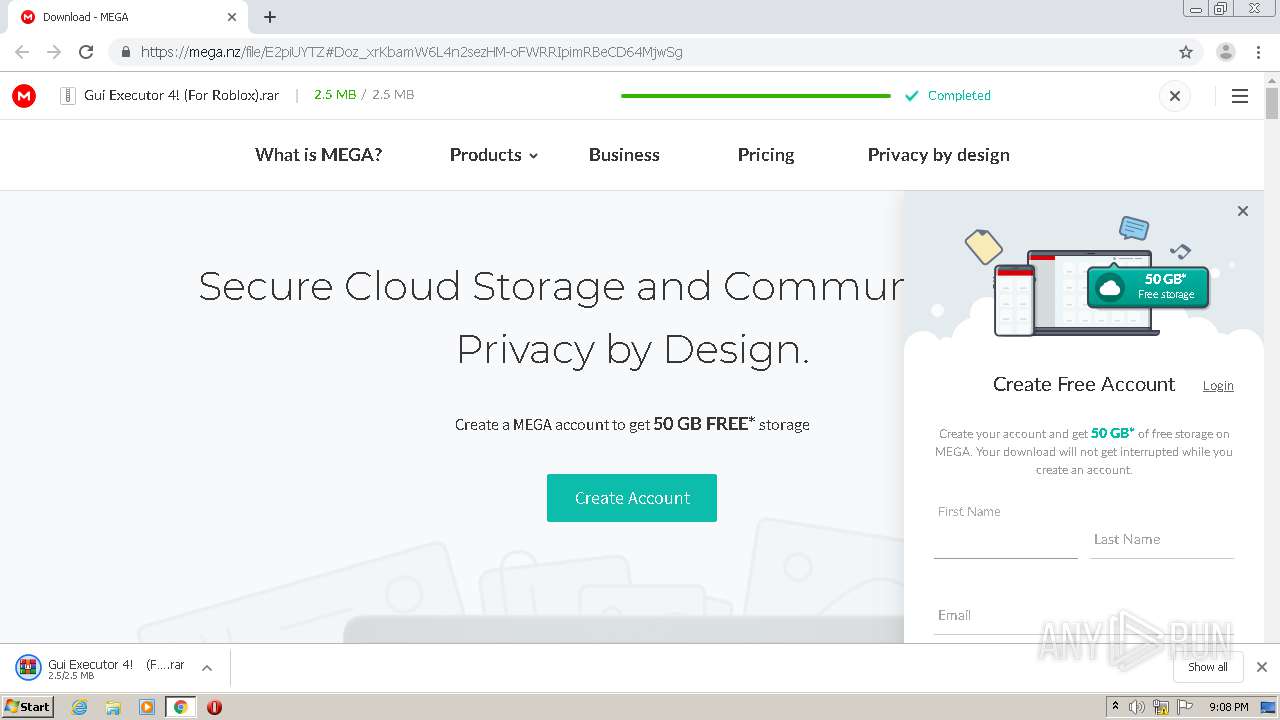Expand the download item options chevron
This screenshot has height=720, width=1280.
point(207,668)
